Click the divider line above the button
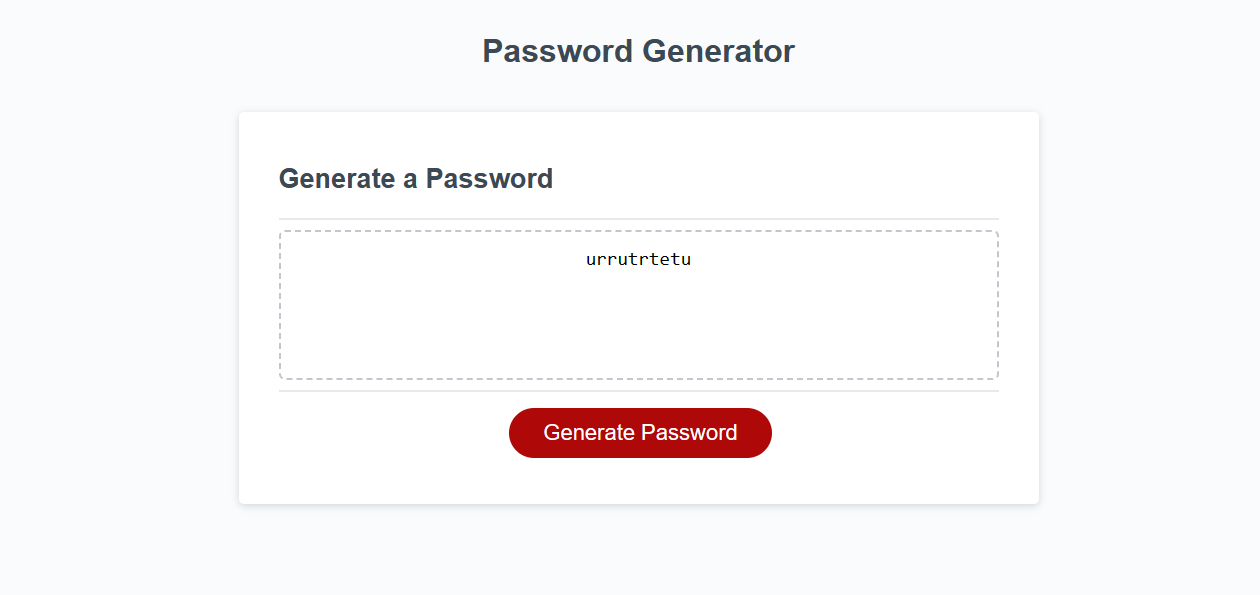This screenshot has height=595, width=1260. pyautogui.click(x=639, y=391)
